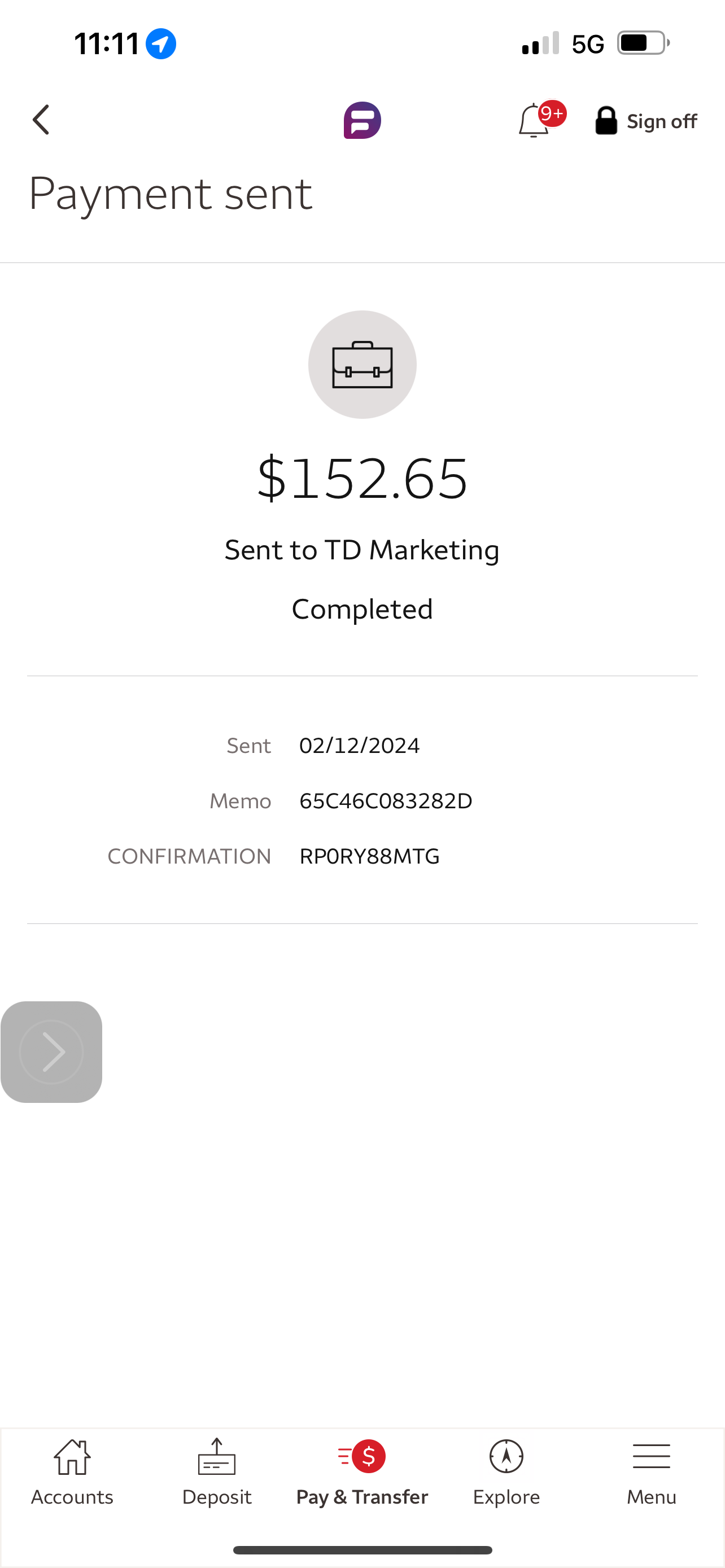The height and width of the screenshot is (1568, 725).
Task: Tap the sent date 02/12/2024
Action: pos(360,746)
